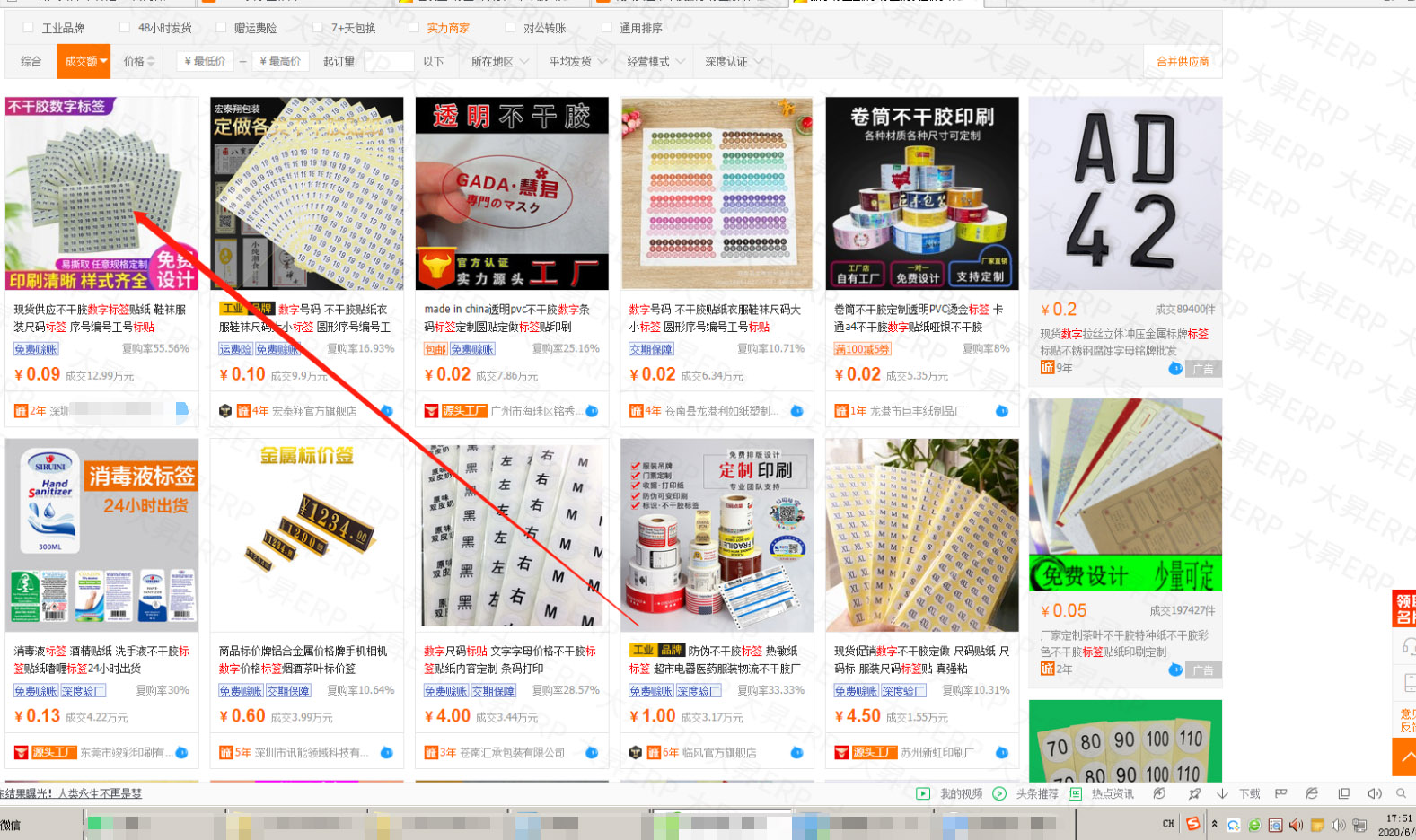Open product title 卷筒不干胶定制透明PVC烫金标签
Viewport: 1416px width, 840px height.
(x=919, y=318)
